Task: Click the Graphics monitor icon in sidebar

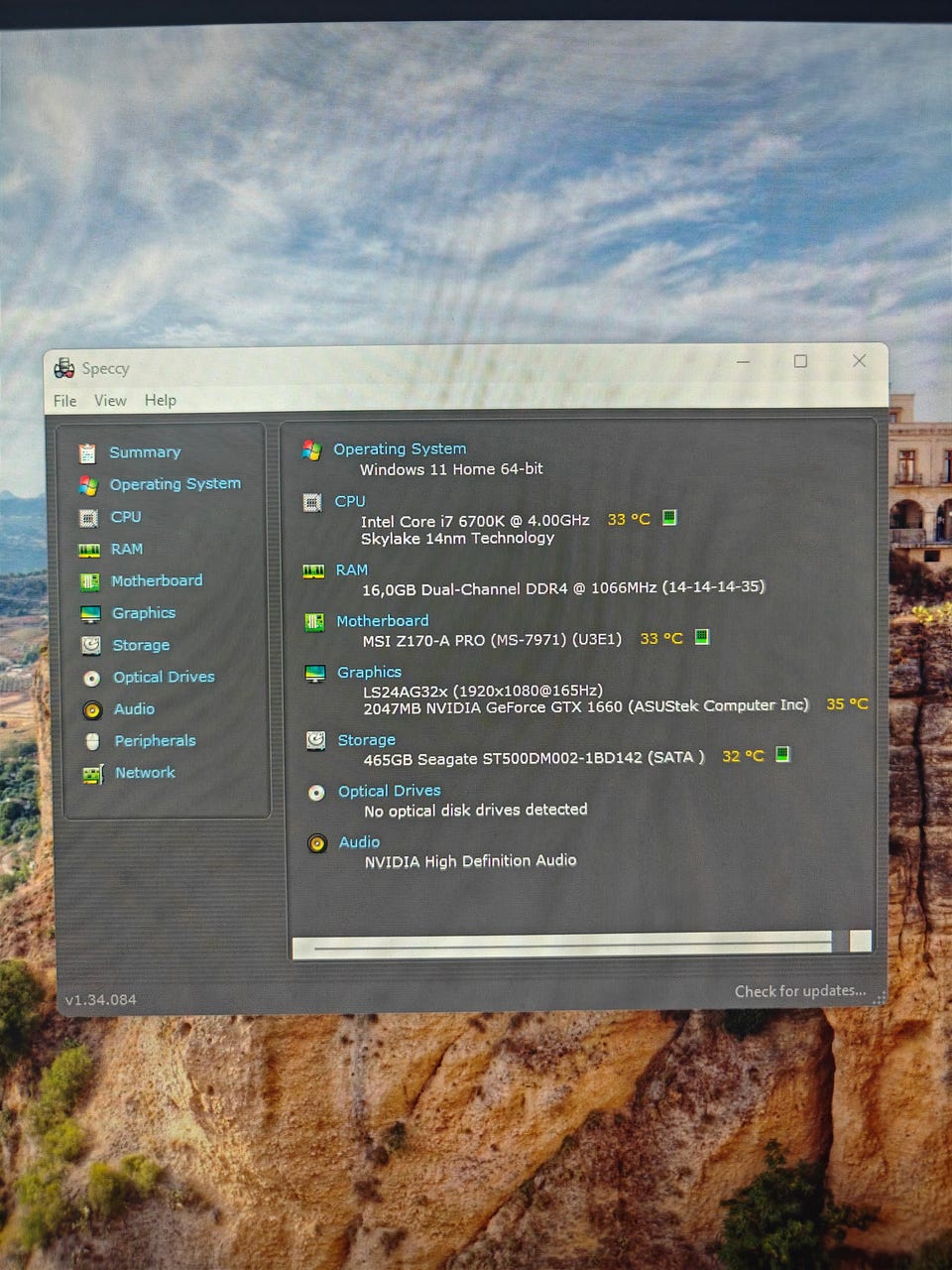Action: (90, 614)
